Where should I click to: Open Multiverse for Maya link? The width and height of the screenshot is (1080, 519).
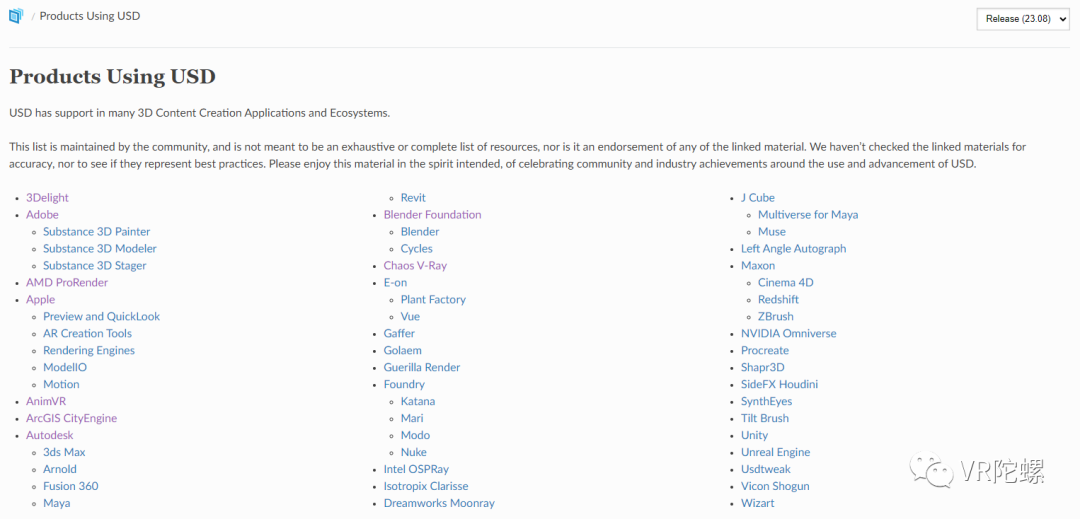click(809, 215)
